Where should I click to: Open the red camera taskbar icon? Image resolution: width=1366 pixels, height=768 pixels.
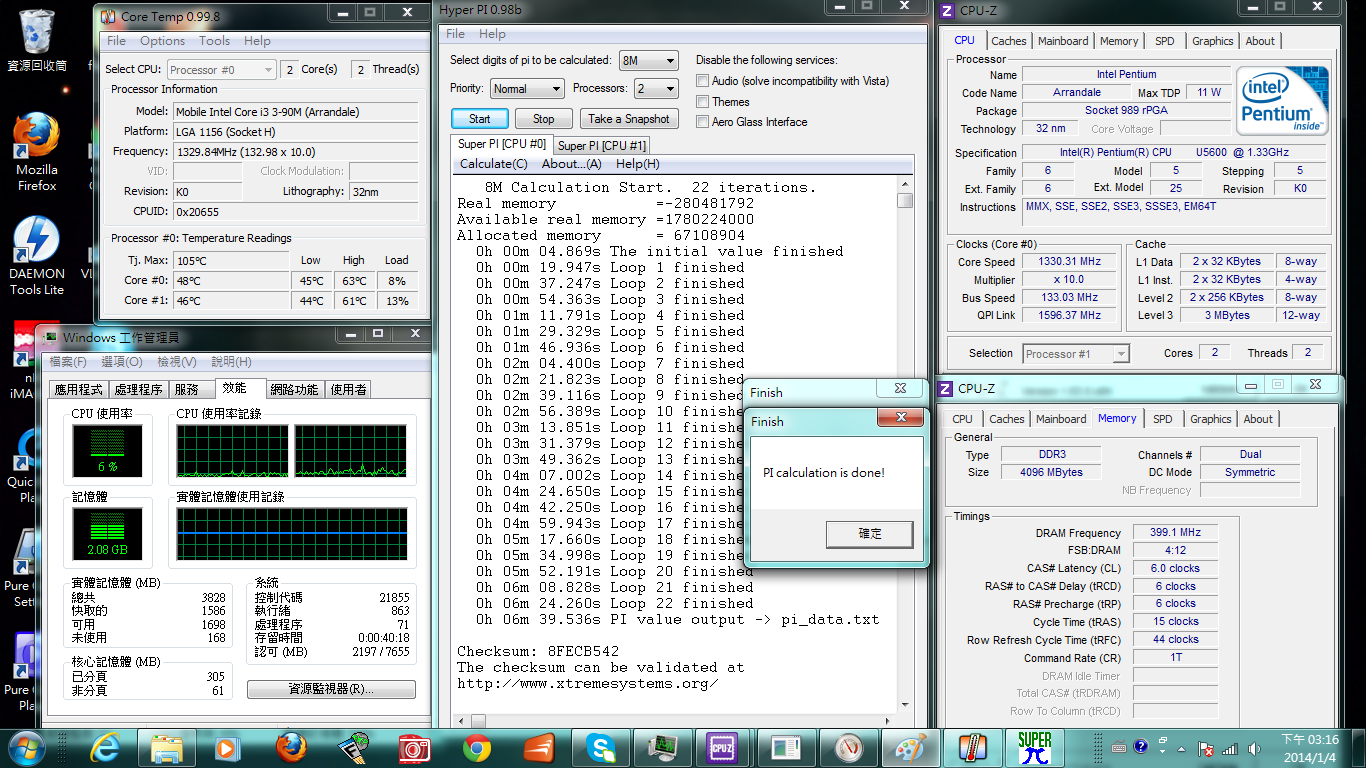pyautogui.click(x=415, y=747)
